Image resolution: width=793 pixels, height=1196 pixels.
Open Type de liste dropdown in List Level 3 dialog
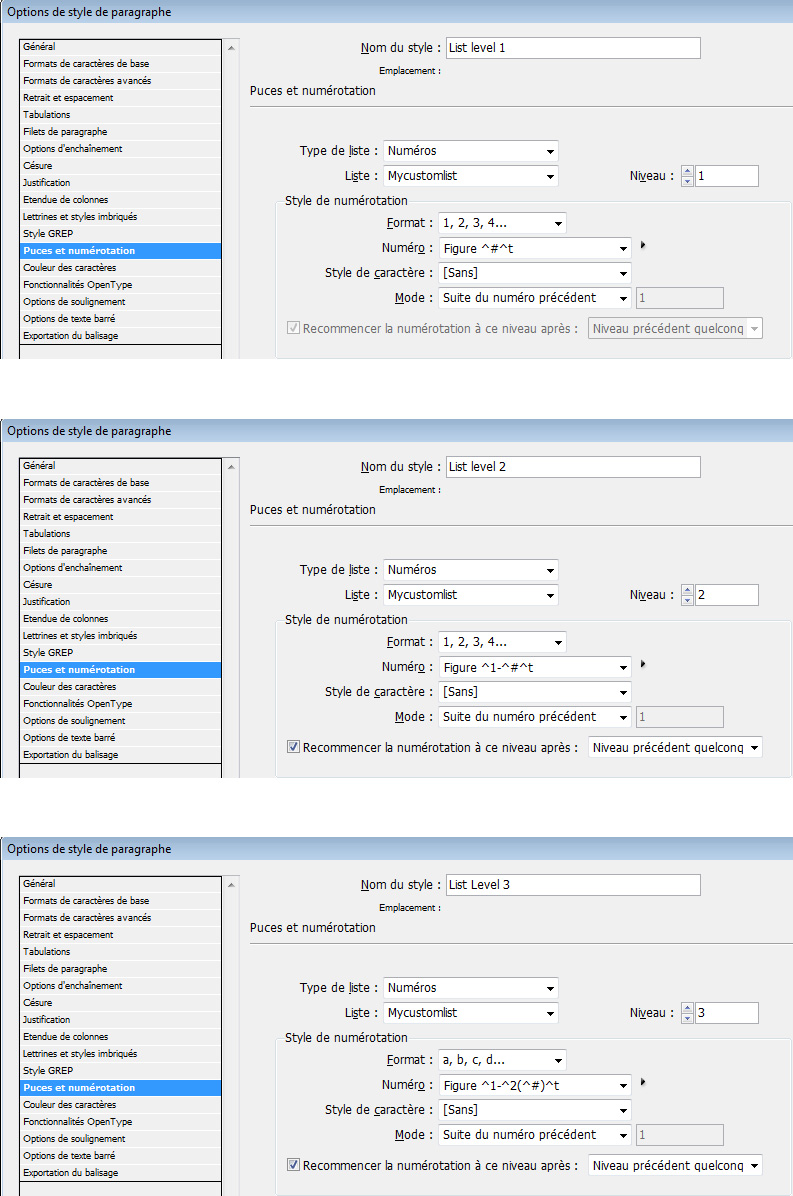click(x=470, y=988)
